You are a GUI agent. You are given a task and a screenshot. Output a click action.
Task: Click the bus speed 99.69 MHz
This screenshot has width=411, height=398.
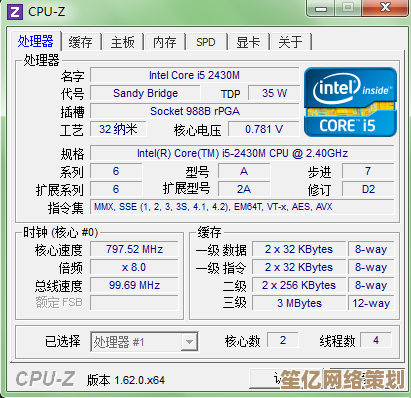[x=134, y=285]
